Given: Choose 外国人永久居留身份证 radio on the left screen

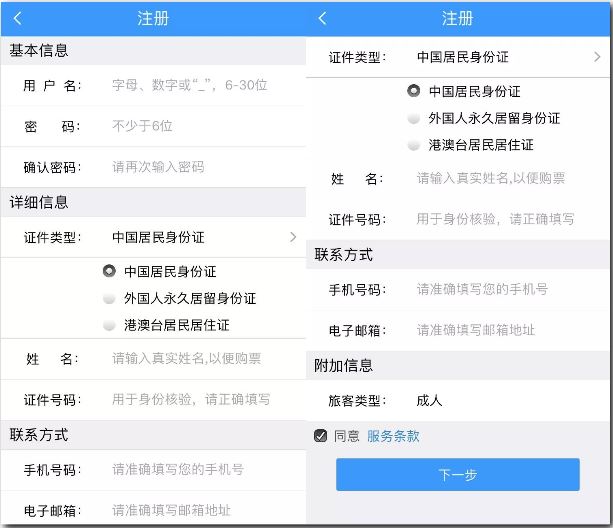Looking at the screenshot, I should click(109, 298).
